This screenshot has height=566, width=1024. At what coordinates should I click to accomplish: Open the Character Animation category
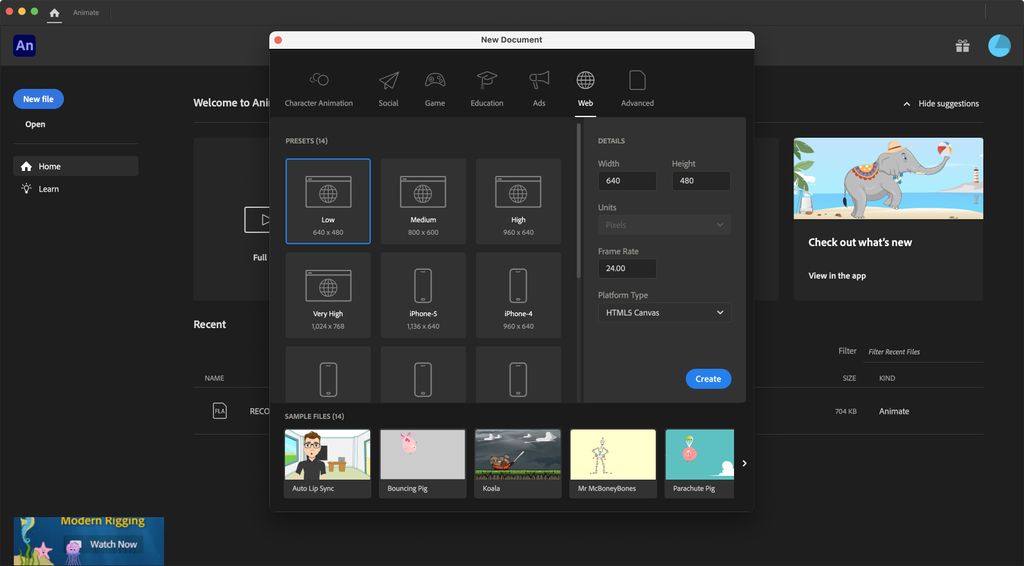[319, 88]
